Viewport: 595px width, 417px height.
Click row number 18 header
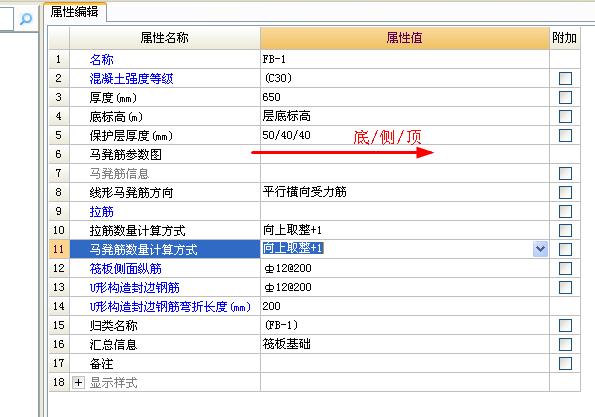point(59,382)
